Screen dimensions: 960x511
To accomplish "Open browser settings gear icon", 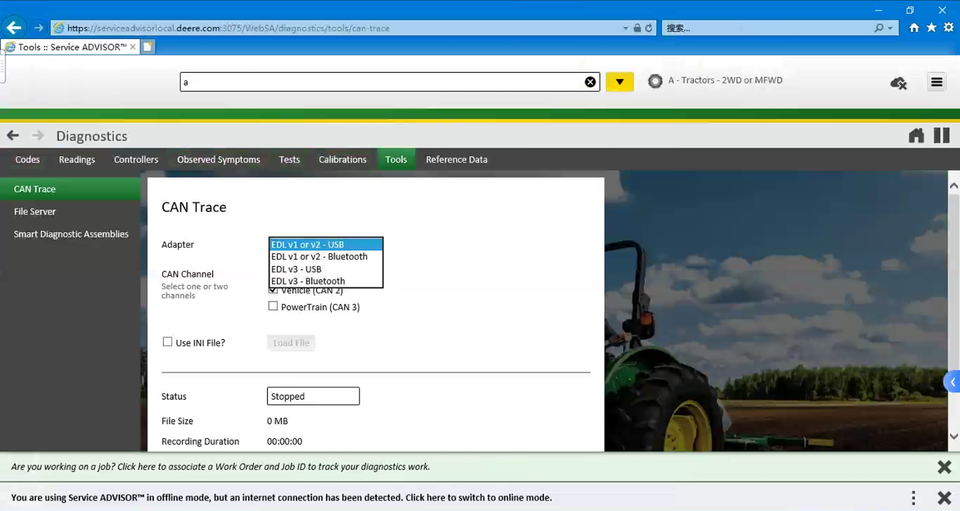I will point(948,28).
